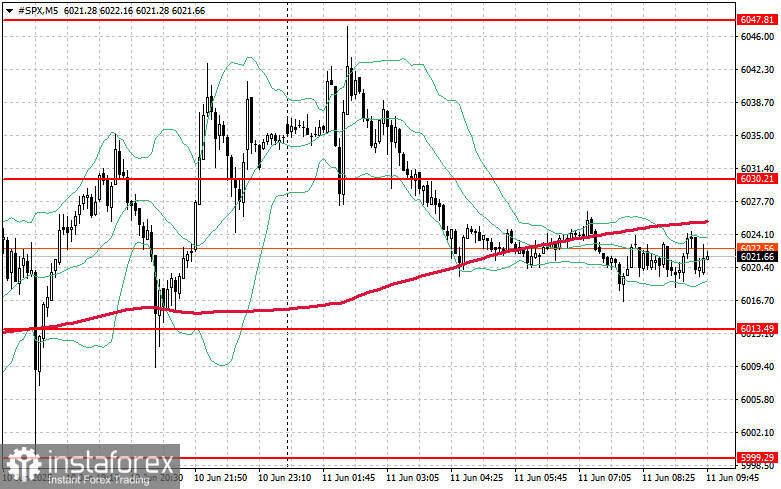This screenshot has height=489, width=781.
Task: Click the 6042.30 price axis label
Action: pos(757,70)
